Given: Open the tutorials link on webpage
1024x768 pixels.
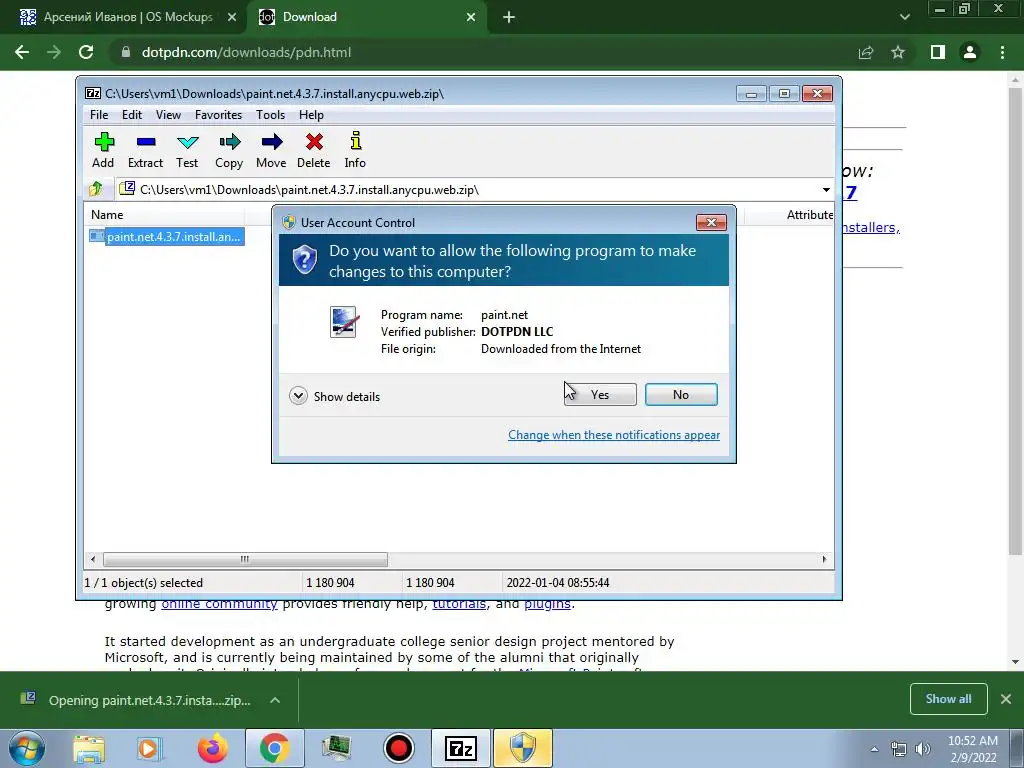Looking at the screenshot, I should coord(459,603).
